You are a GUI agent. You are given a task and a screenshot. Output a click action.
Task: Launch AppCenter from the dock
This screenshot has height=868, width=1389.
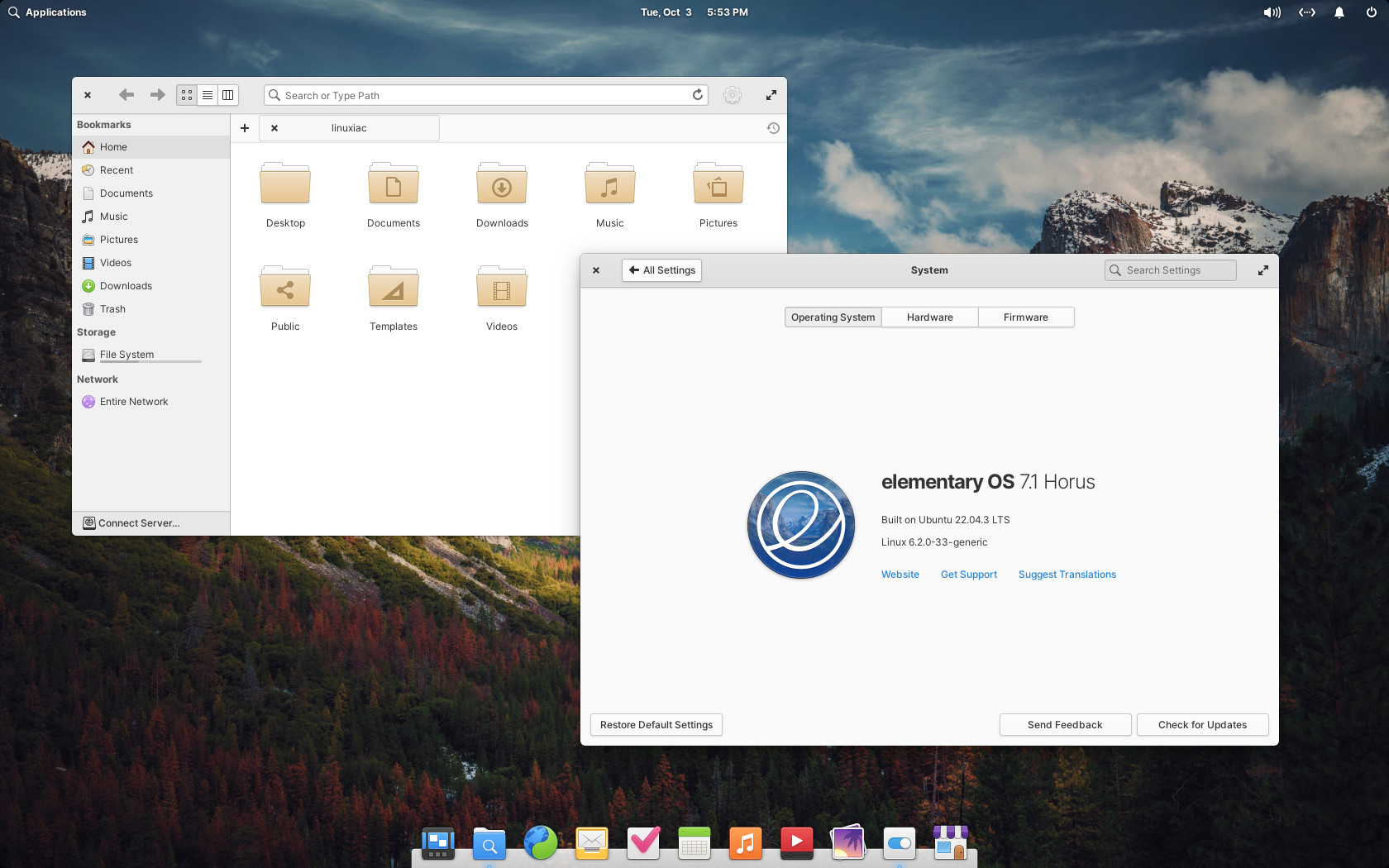pyautogui.click(x=951, y=843)
